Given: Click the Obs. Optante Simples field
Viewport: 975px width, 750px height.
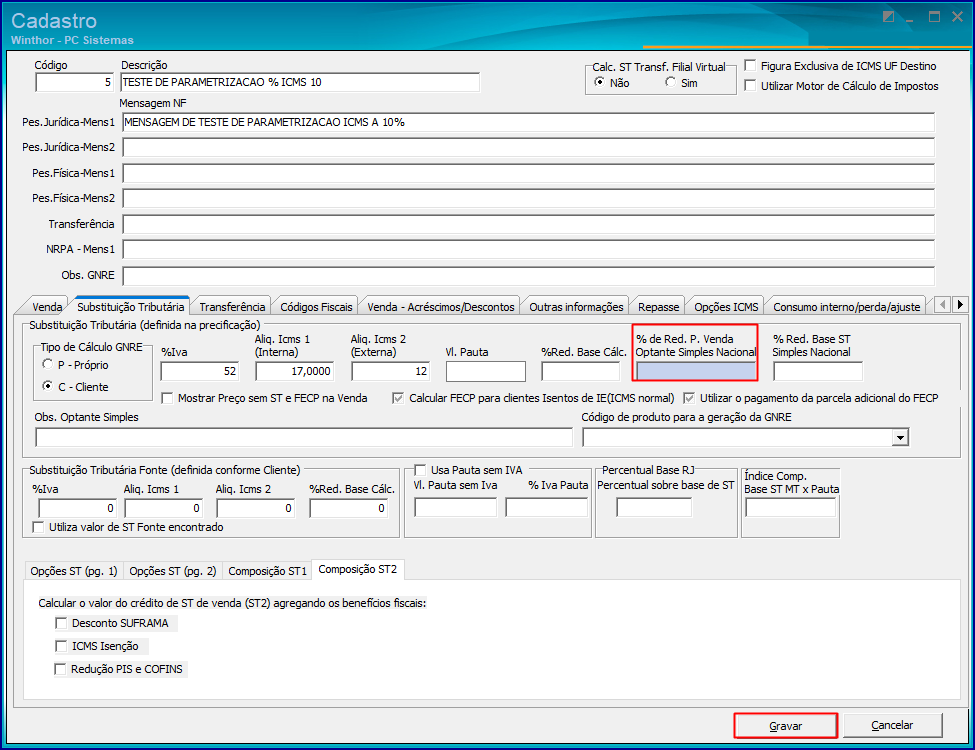Looking at the screenshot, I should [x=303, y=438].
